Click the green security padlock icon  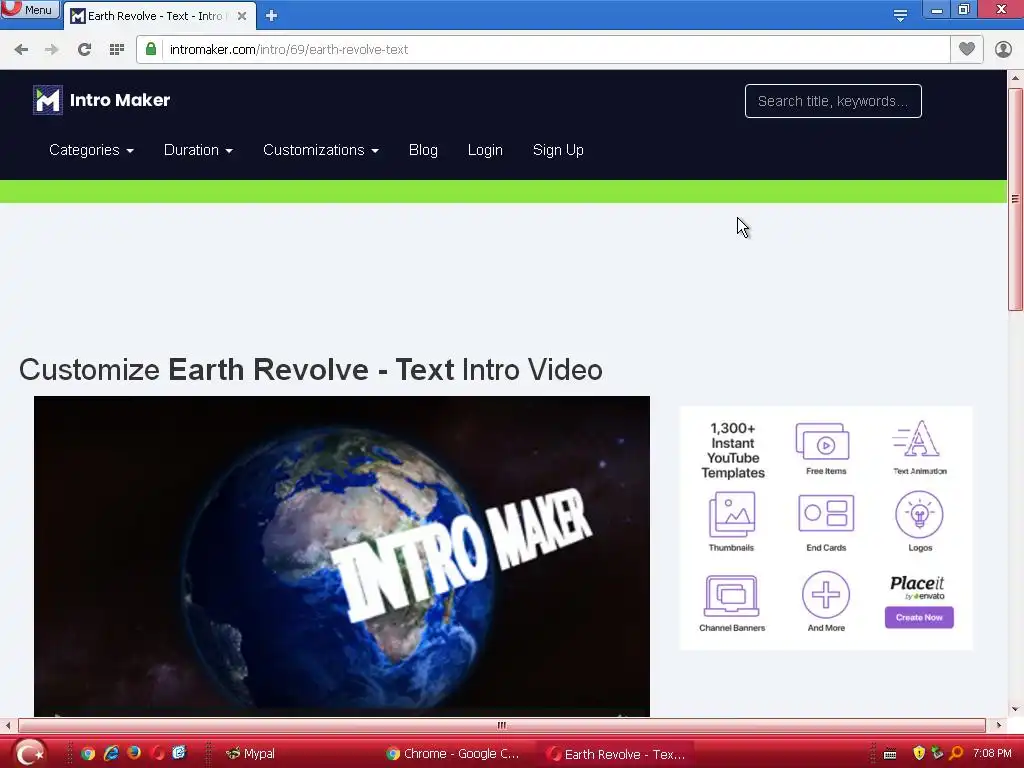click(151, 49)
